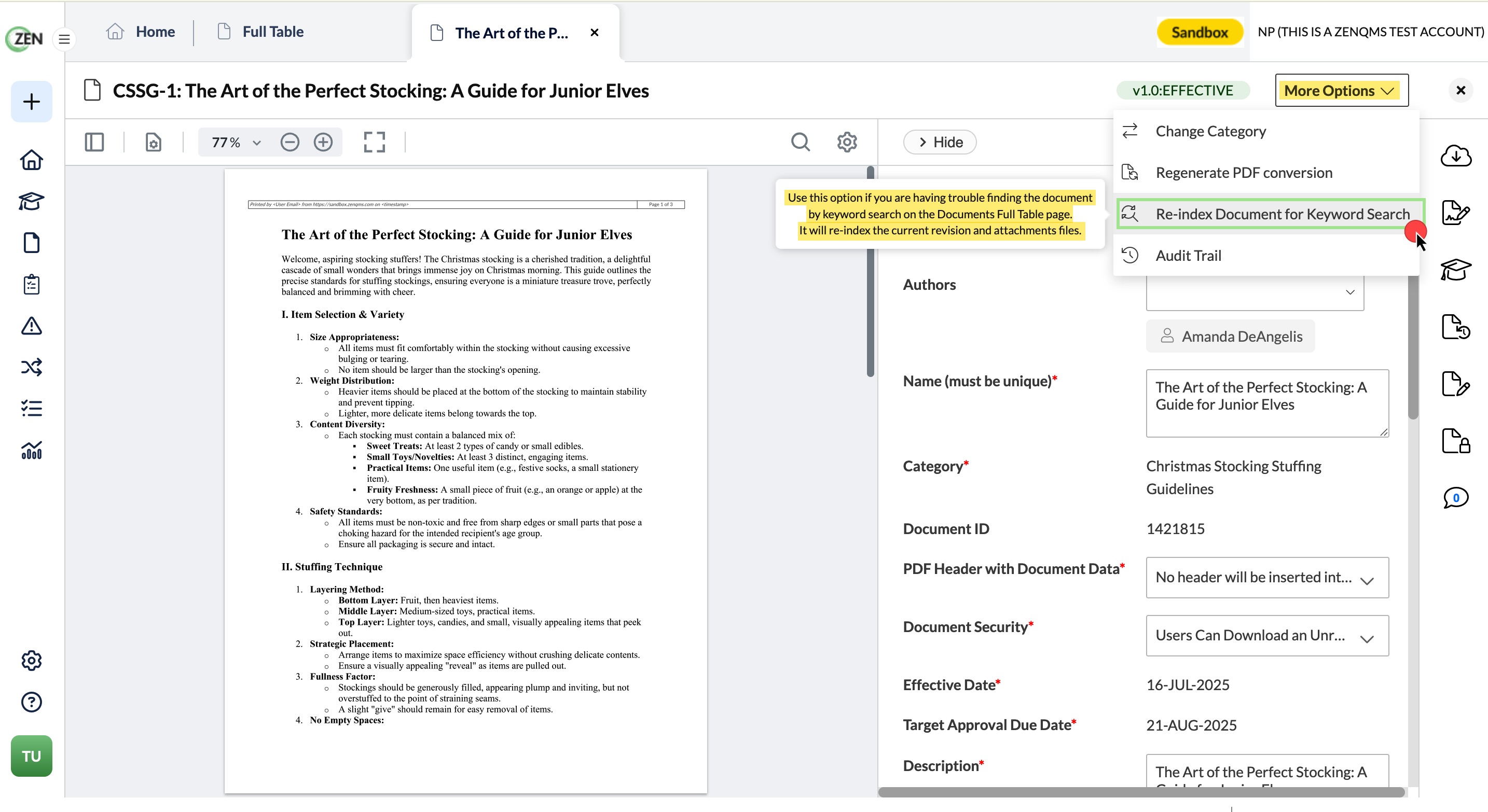This screenshot has width=1488, height=812.
Task: Click the Document ID value 1421815
Action: (x=1175, y=529)
